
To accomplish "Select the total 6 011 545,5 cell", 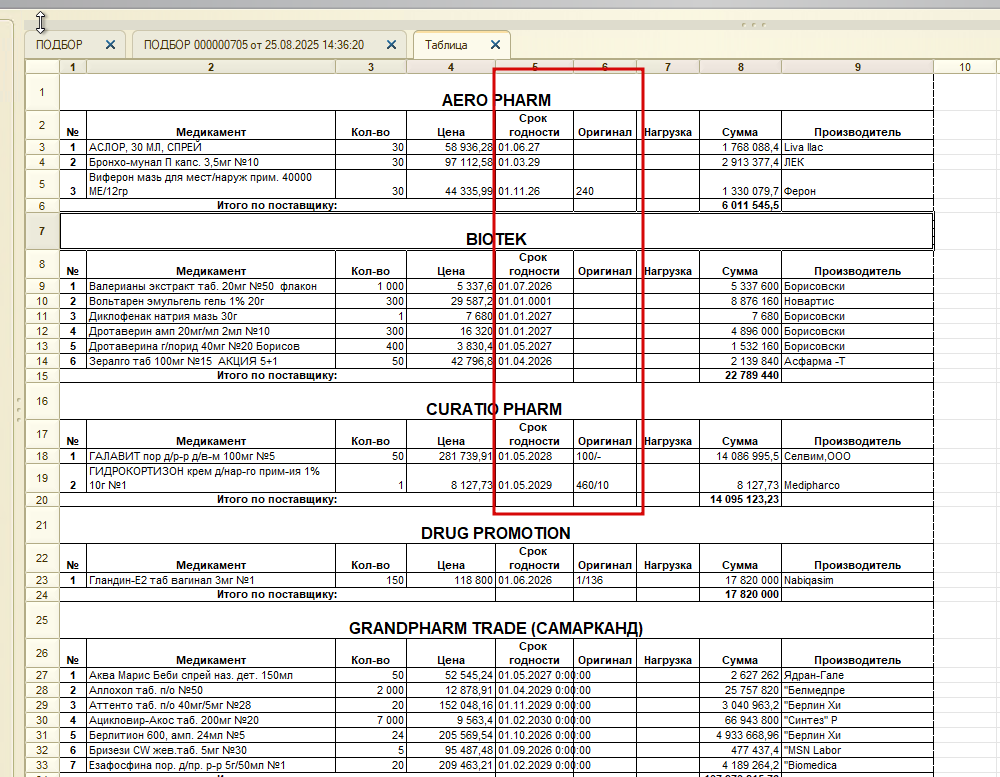I will tap(740, 205).
